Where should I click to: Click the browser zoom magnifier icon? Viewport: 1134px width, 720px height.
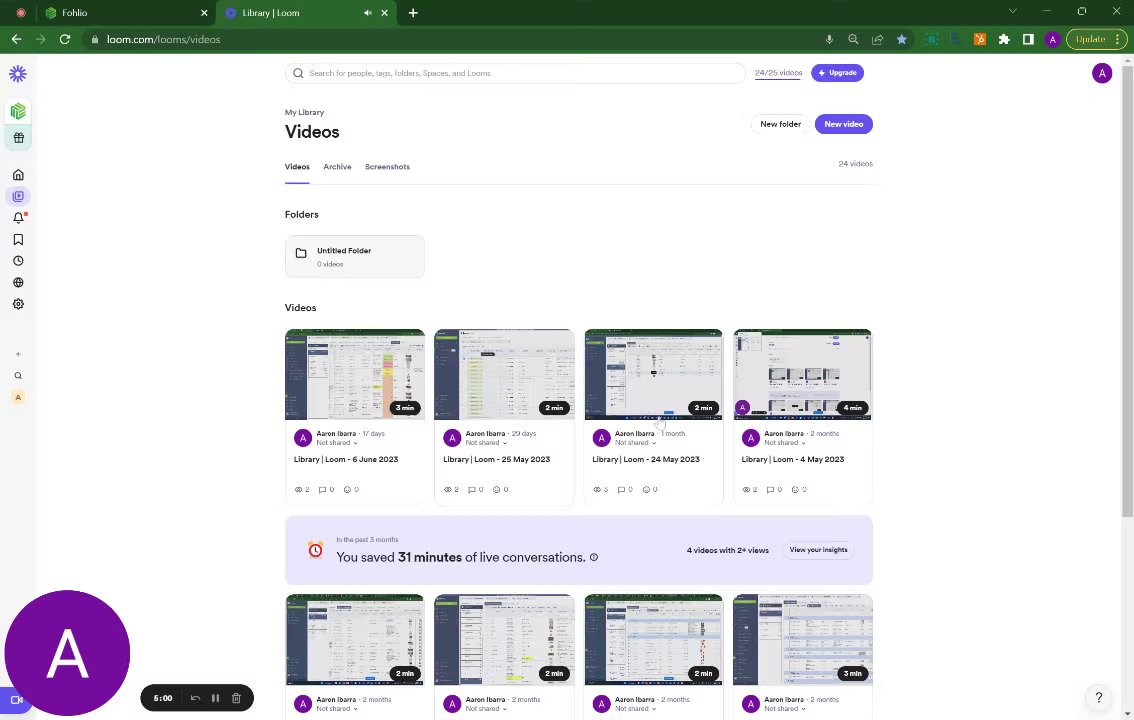point(853,40)
